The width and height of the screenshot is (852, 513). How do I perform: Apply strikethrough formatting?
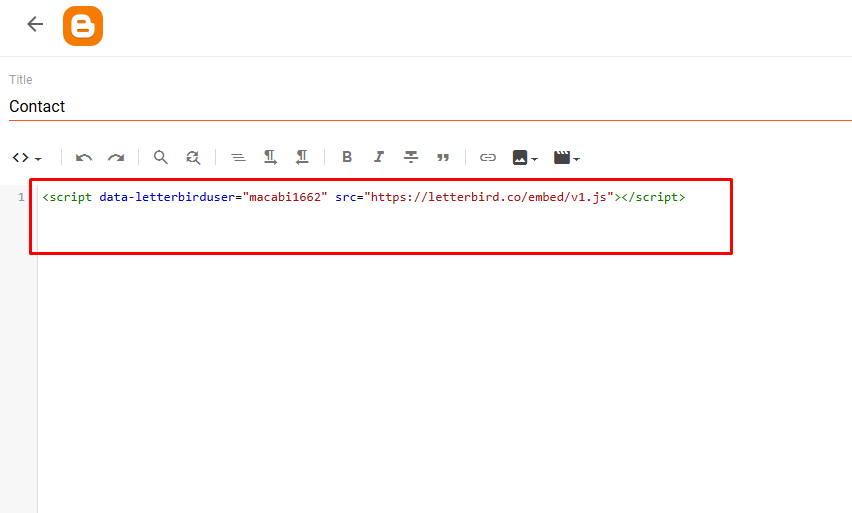click(x=411, y=157)
